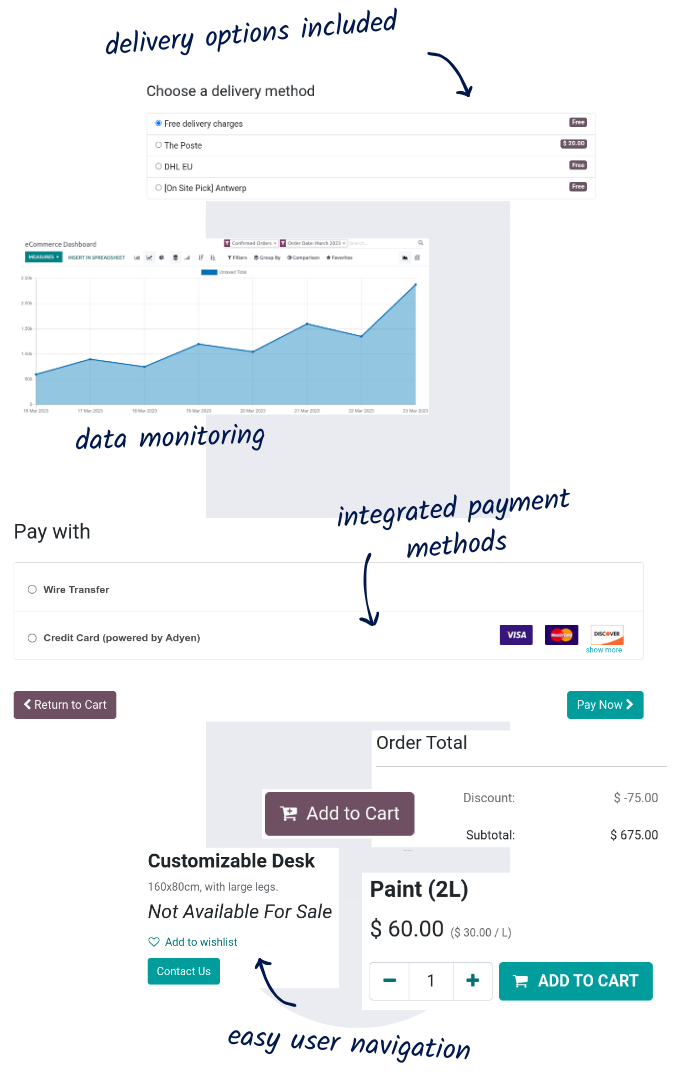Screen dimensions: 689x1080
Task: Click the Pay Now button
Action: [605, 705]
